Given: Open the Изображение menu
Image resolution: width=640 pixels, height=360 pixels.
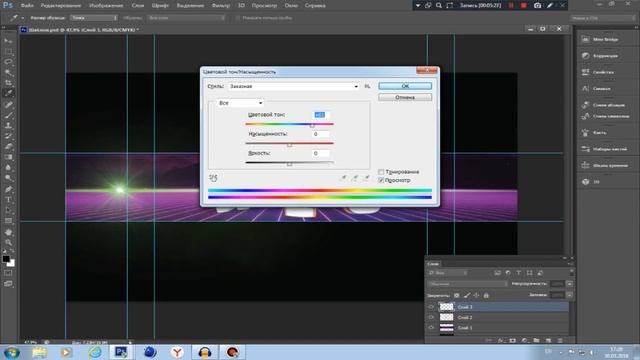Looking at the screenshot, I should (x=106, y=5).
